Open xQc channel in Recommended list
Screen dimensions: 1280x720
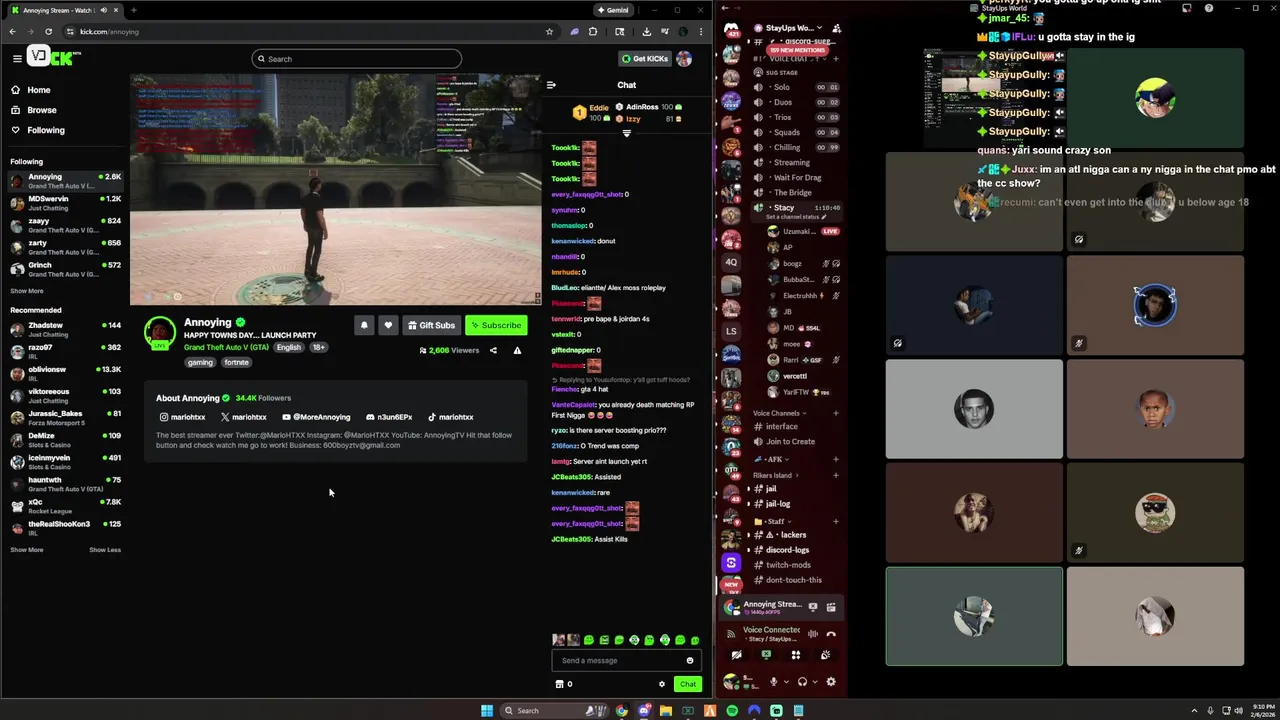tap(66, 506)
